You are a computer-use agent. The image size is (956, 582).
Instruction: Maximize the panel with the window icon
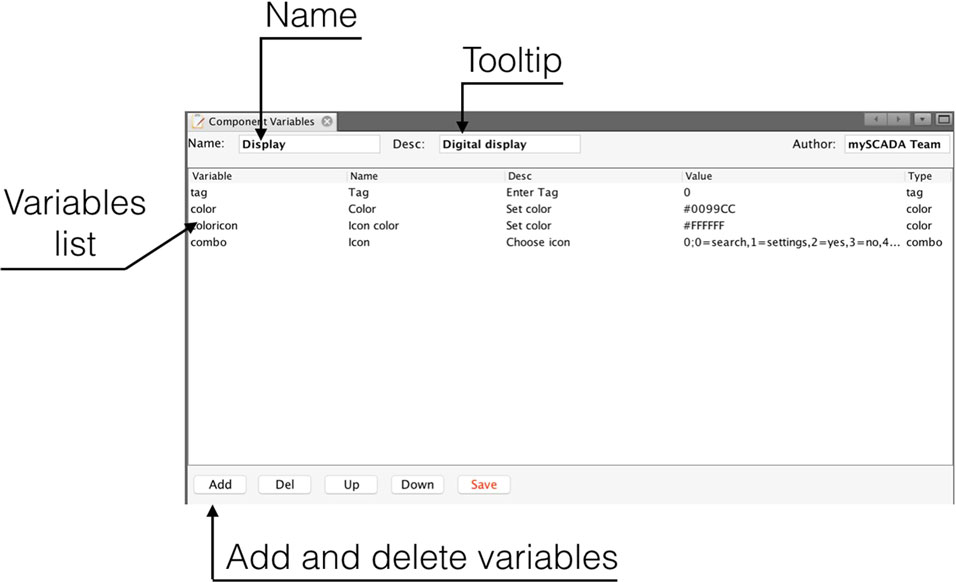point(943,119)
